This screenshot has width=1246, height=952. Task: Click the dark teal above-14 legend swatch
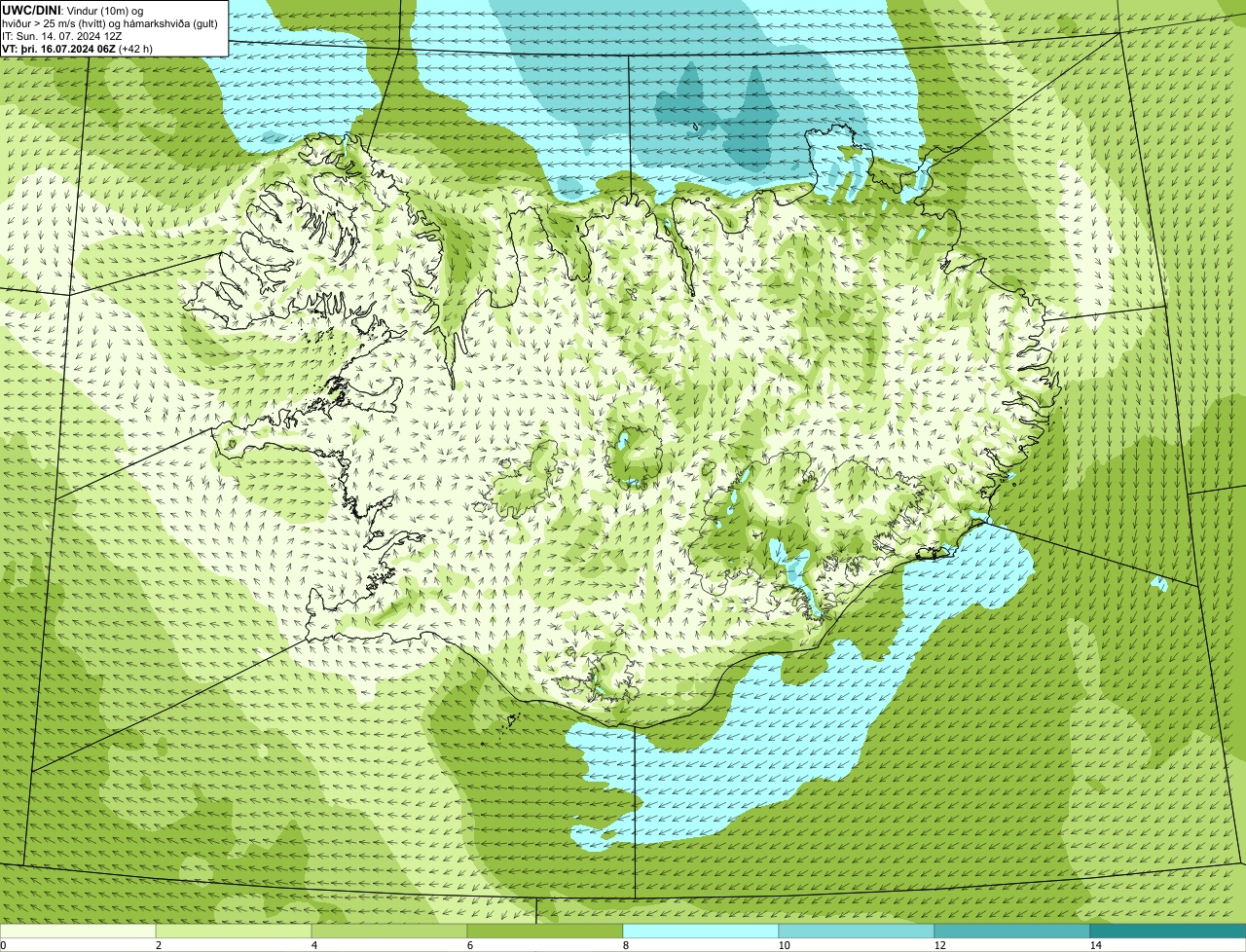click(x=1168, y=931)
